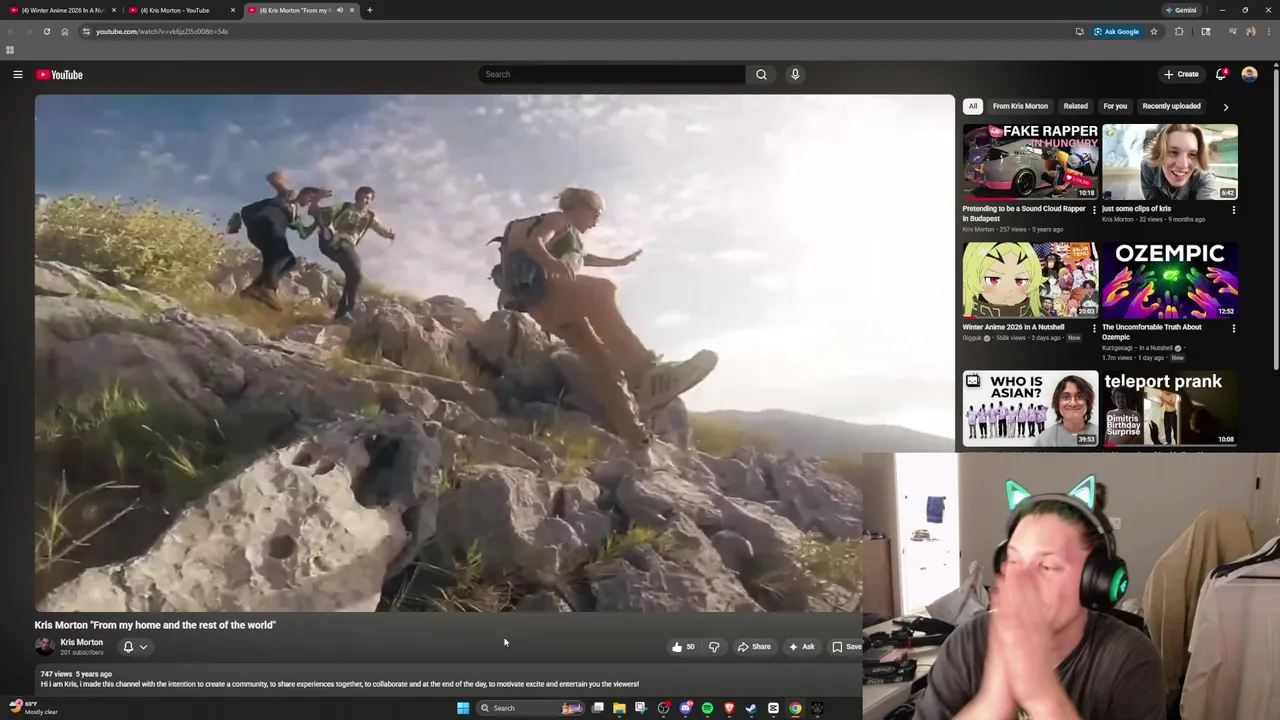The height and width of the screenshot is (720, 1280).
Task: Open the Kris Morton channel avatar
Action: point(45,647)
